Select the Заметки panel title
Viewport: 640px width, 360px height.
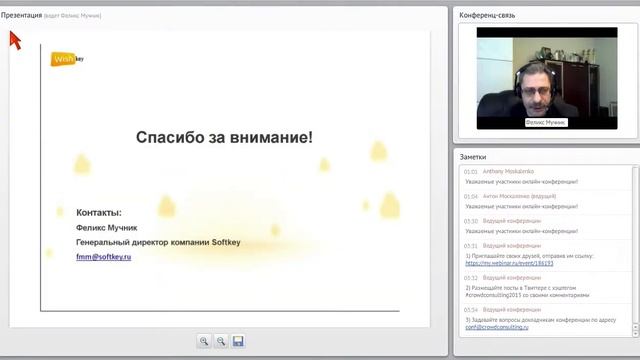coord(473,157)
